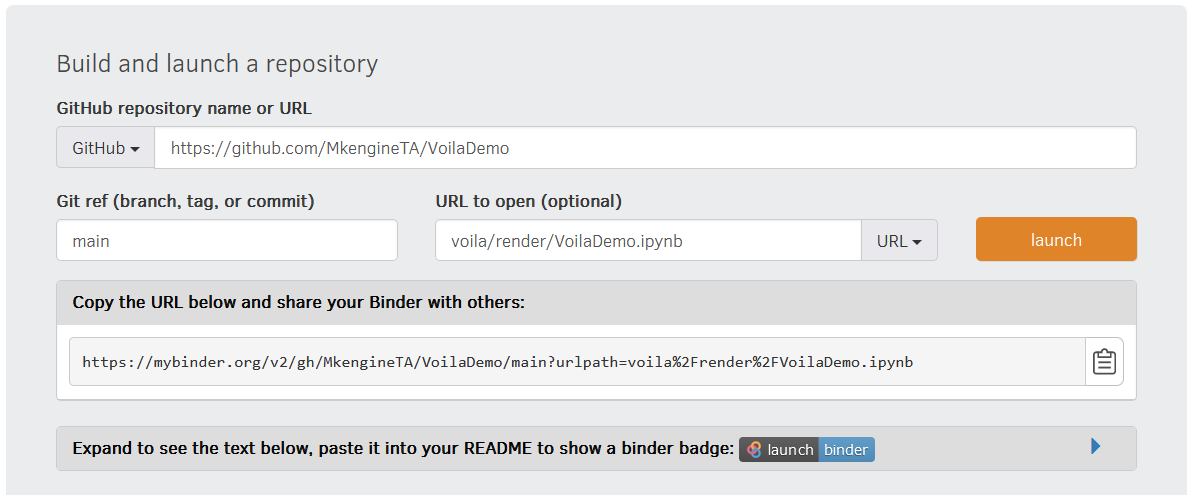Click the caret next to URL selector
Viewport: 1195px width, 500px height.
point(916,241)
